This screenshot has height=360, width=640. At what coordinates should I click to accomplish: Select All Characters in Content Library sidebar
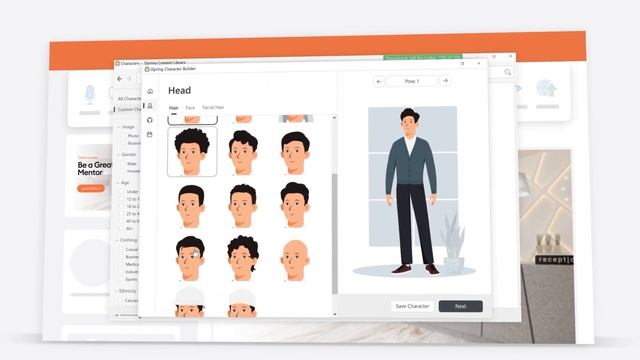click(129, 99)
